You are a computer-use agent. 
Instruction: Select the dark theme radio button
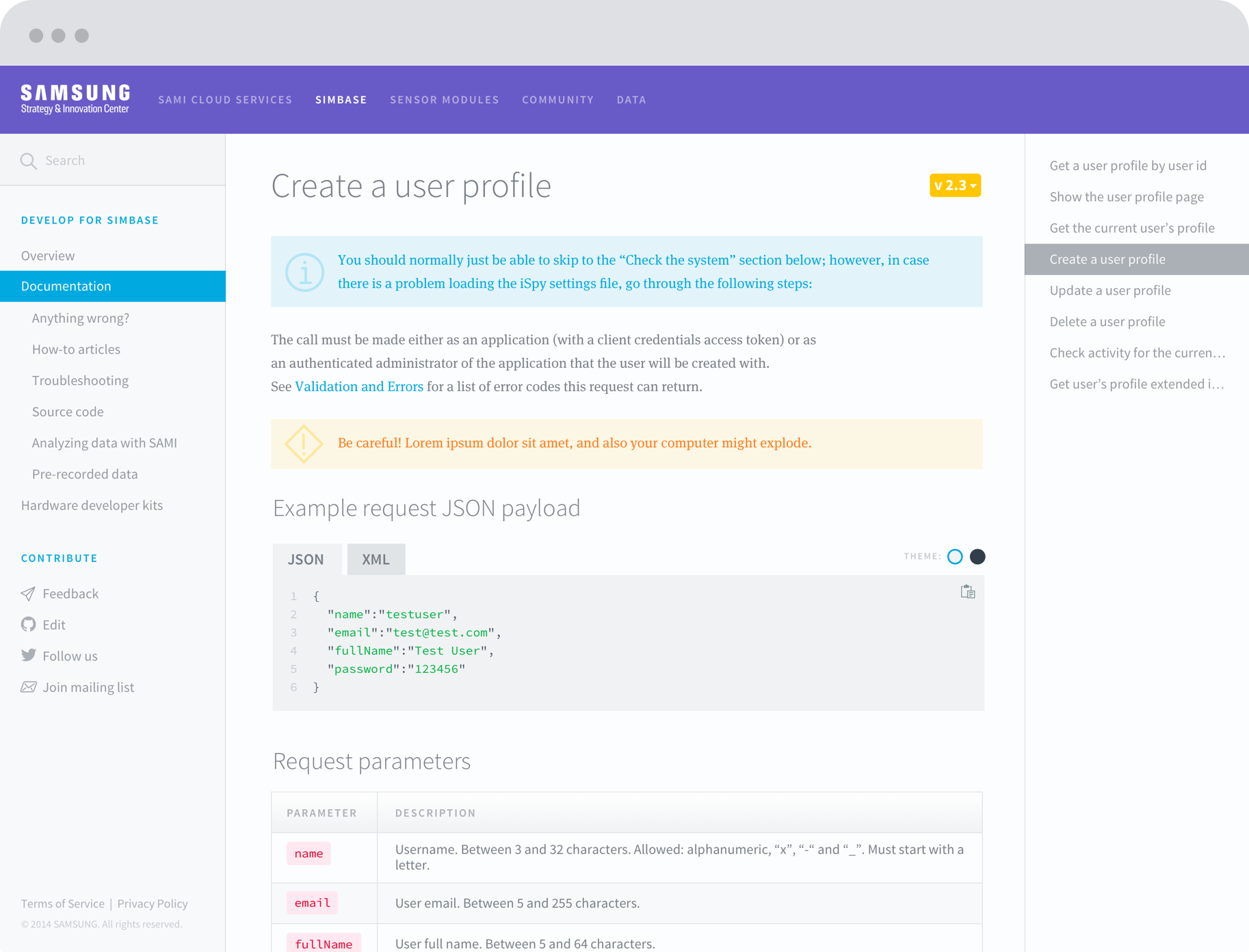[977, 557]
